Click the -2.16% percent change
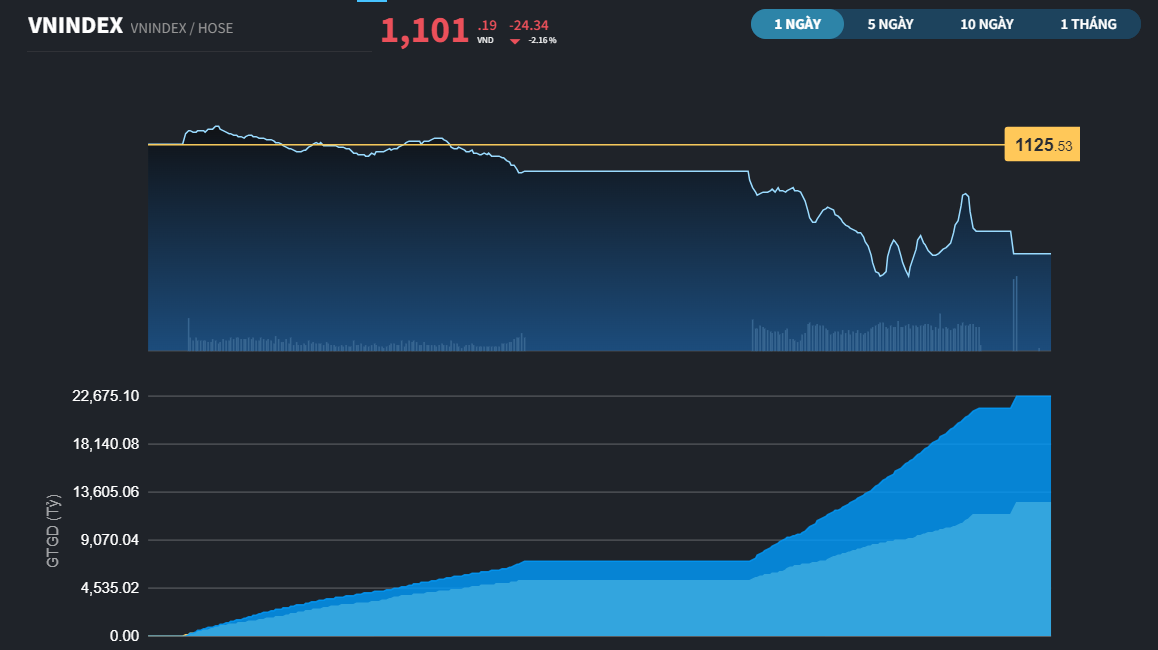Viewport: 1158px width, 650px height. tap(543, 41)
